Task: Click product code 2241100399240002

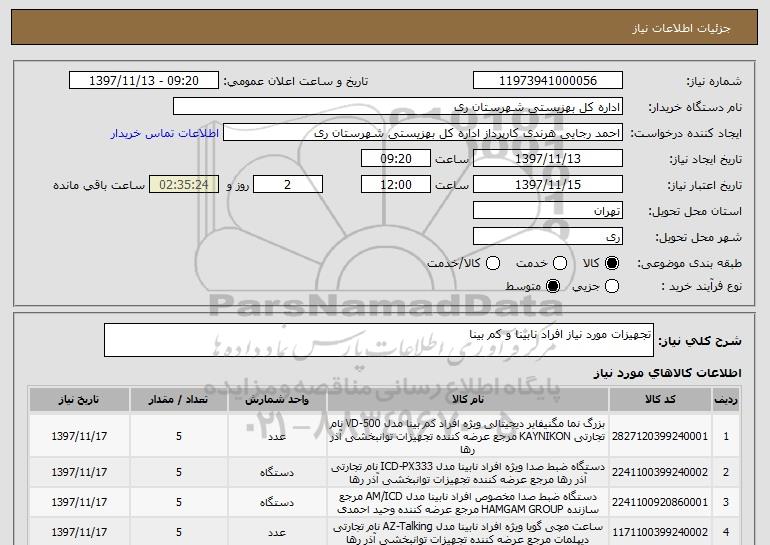Action: pos(660,472)
